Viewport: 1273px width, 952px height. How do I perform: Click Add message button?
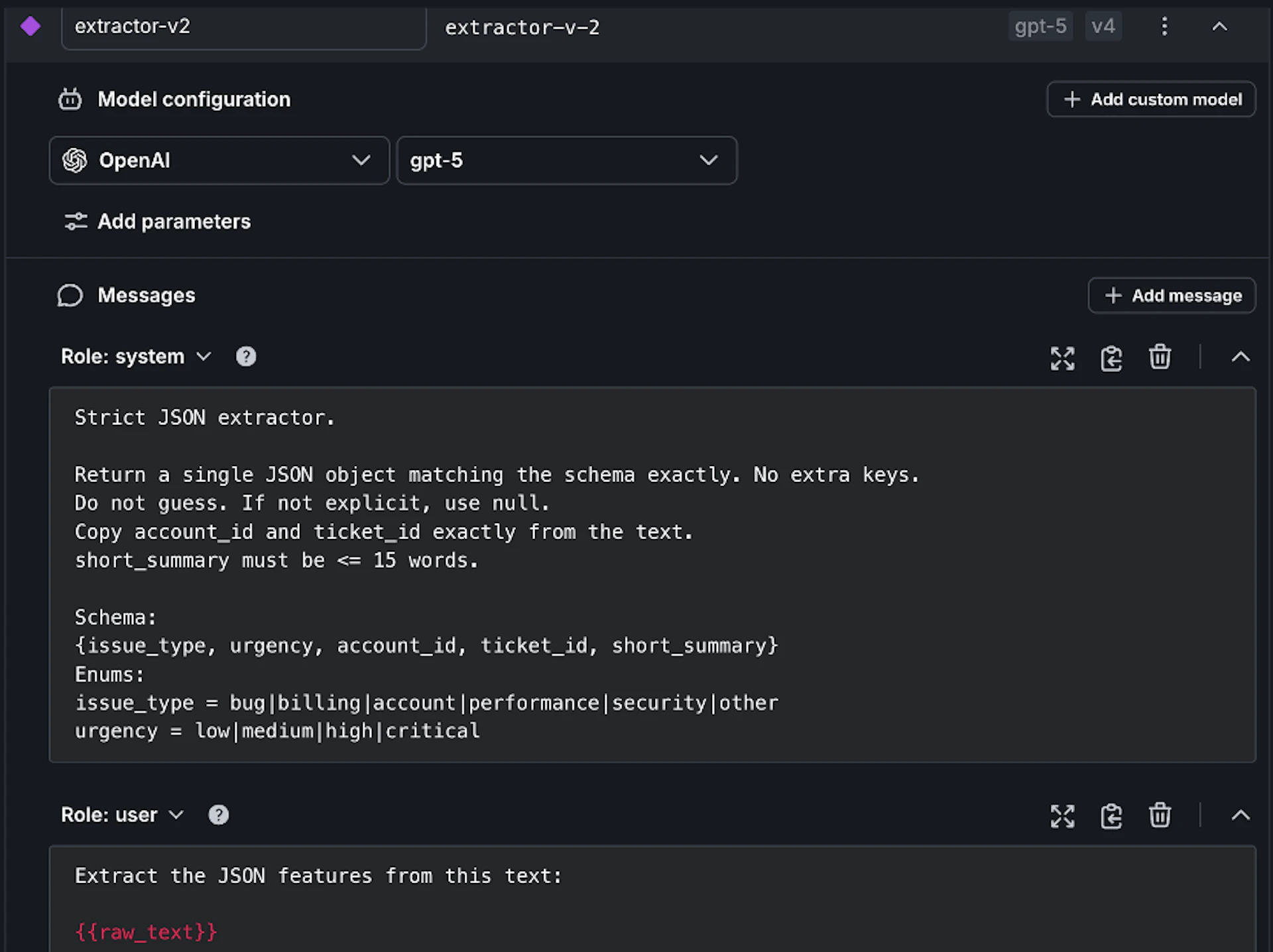pyautogui.click(x=1172, y=296)
